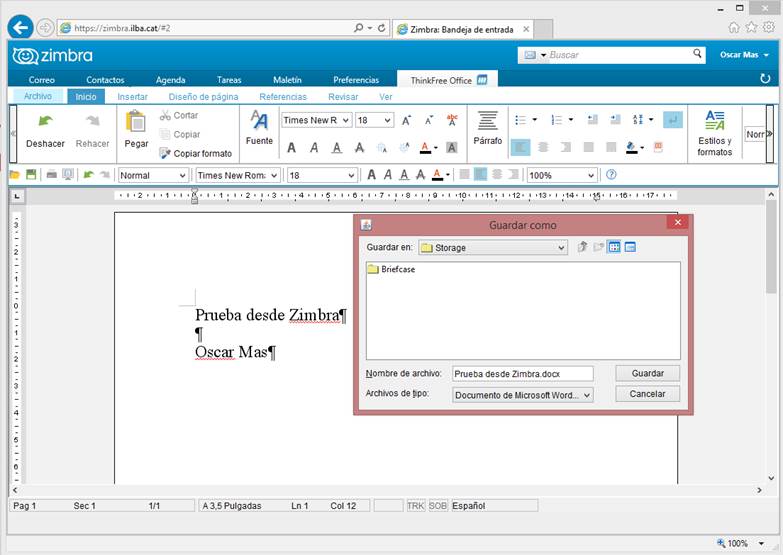783x555 pixels.
Task: Click the Cortar cut button
Action: pos(179,115)
